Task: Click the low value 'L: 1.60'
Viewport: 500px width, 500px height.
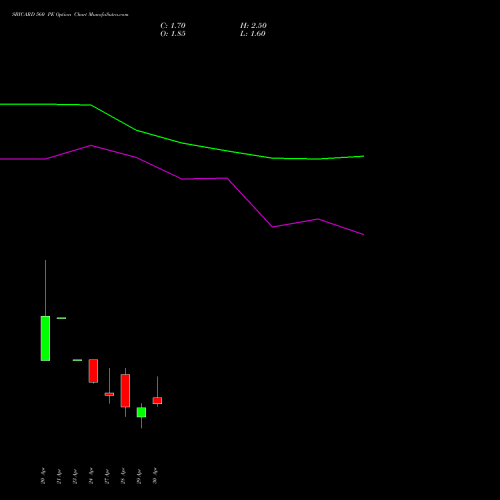Action: click(x=253, y=34)
